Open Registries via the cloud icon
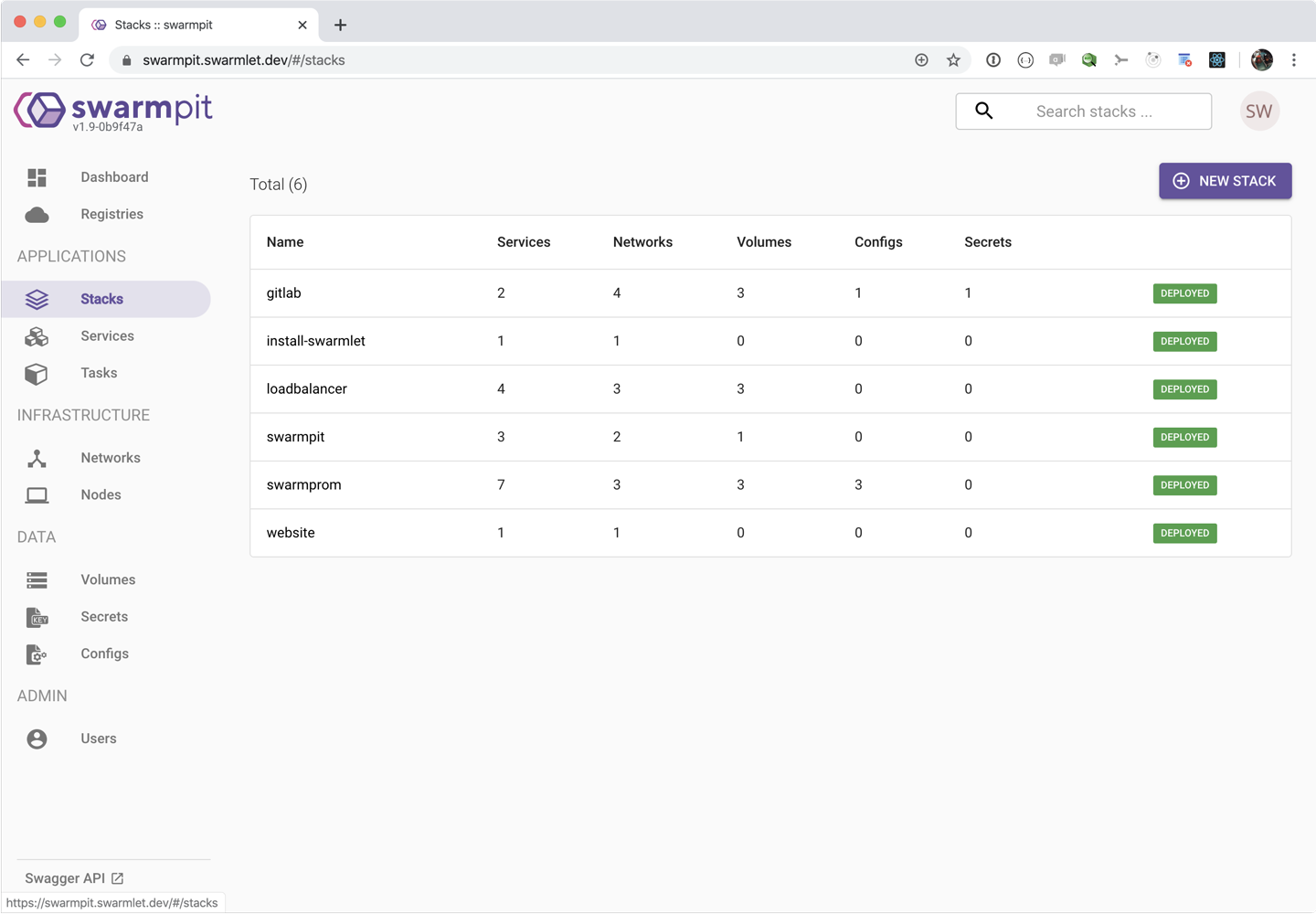The width and height of the screenshot is (1316, 914). (37, 215)
